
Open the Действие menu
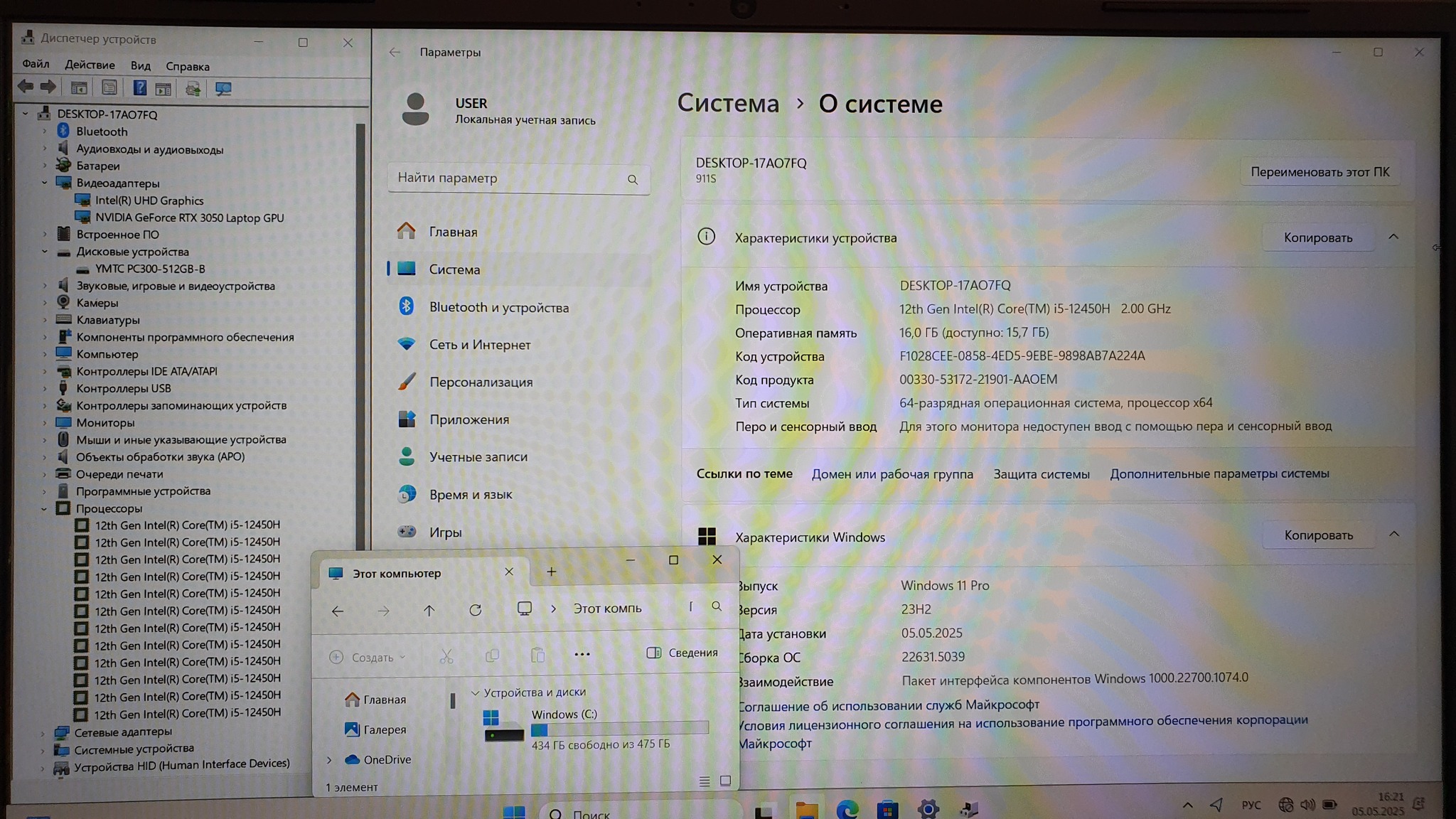[90, 65]
